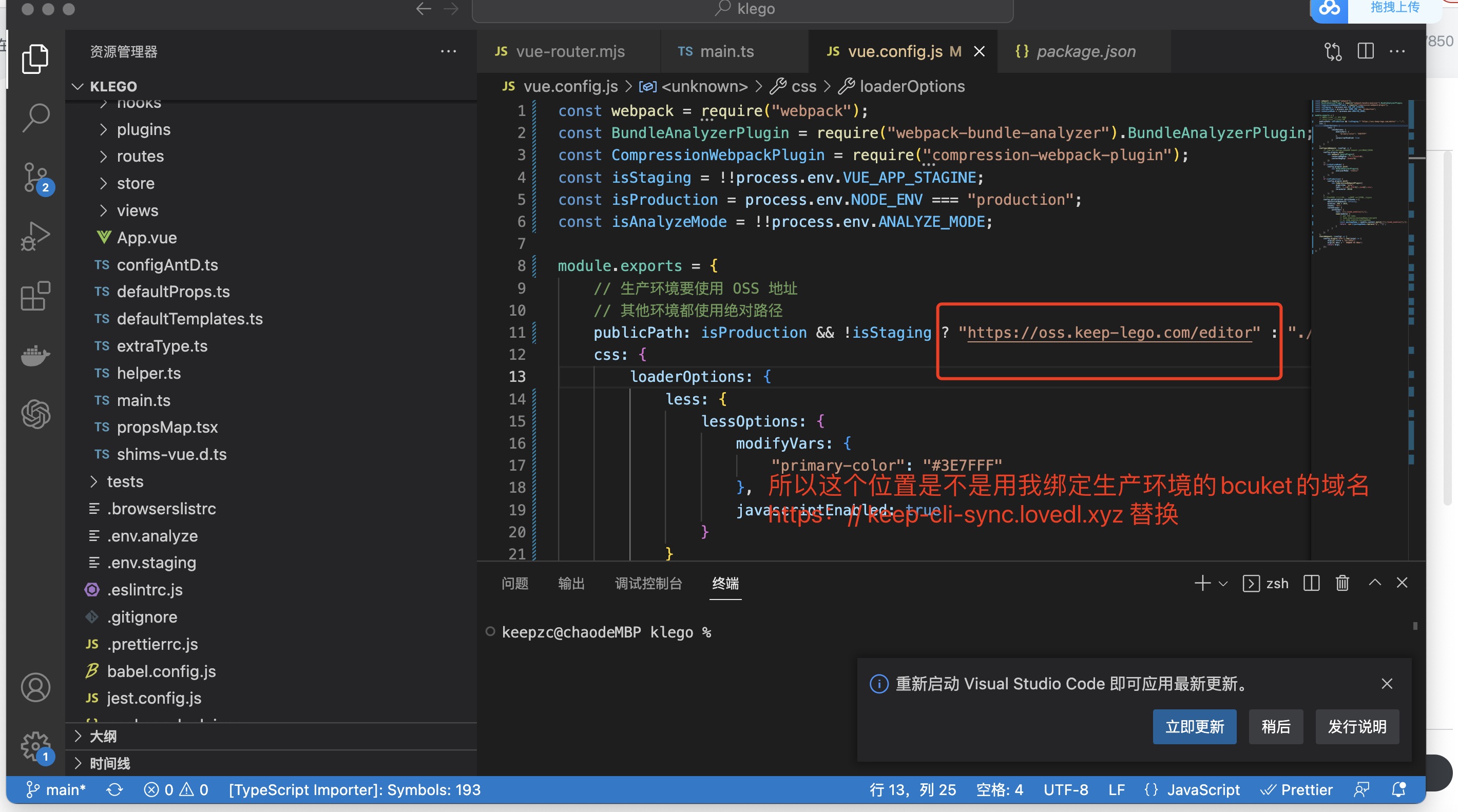Open the 输出 output panel tab

coord(571,584)
